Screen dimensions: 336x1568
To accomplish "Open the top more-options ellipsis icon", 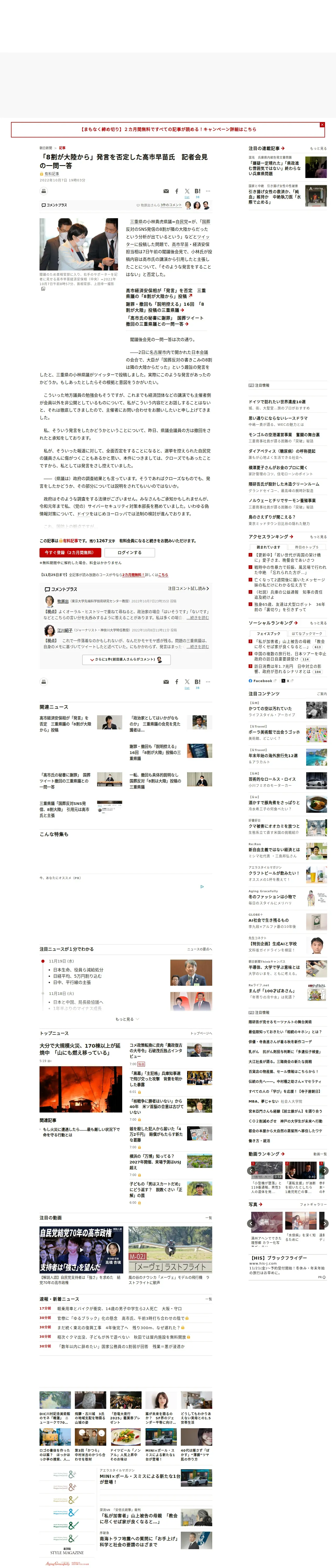I will [208, 191].
